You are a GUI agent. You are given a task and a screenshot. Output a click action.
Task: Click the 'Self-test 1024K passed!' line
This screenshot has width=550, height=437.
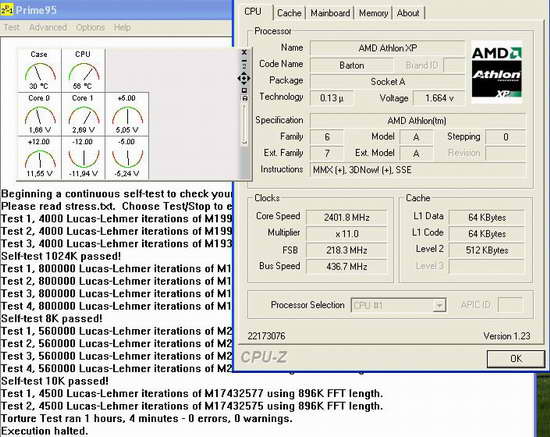point(61,256)
